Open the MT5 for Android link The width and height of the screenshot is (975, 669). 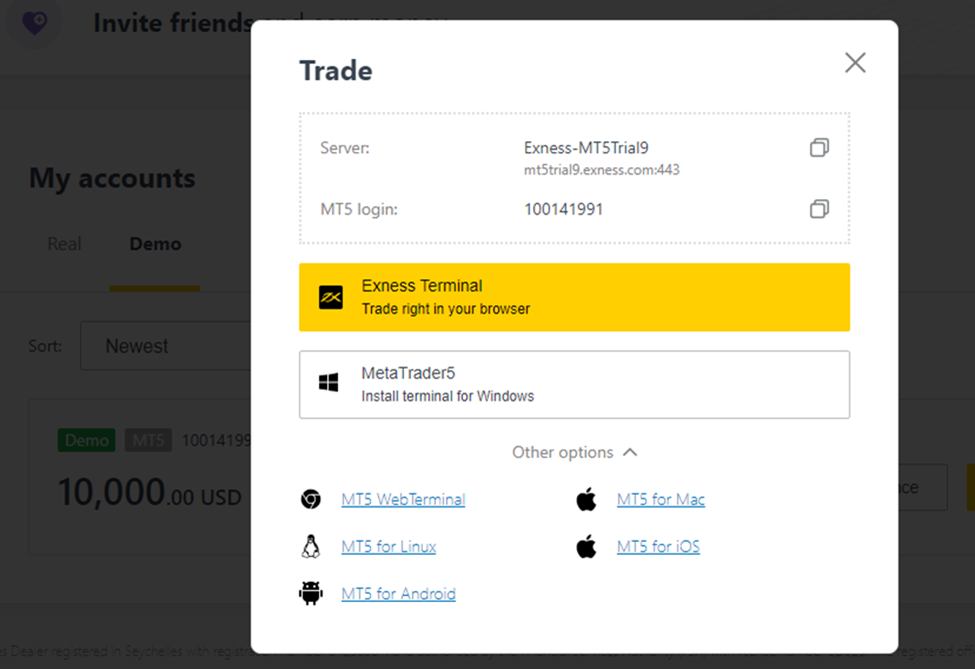[399, 594]
